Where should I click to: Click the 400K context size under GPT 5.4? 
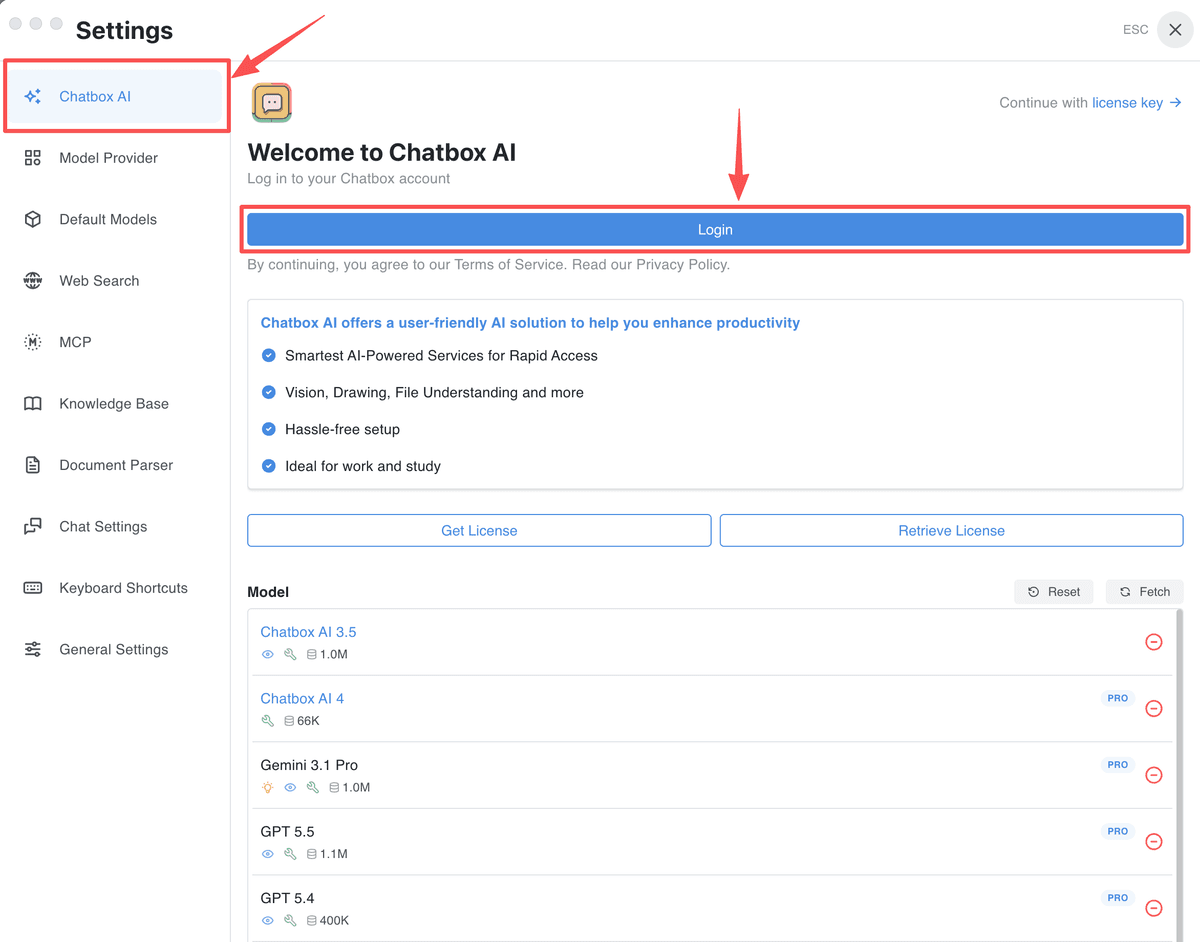327,921
